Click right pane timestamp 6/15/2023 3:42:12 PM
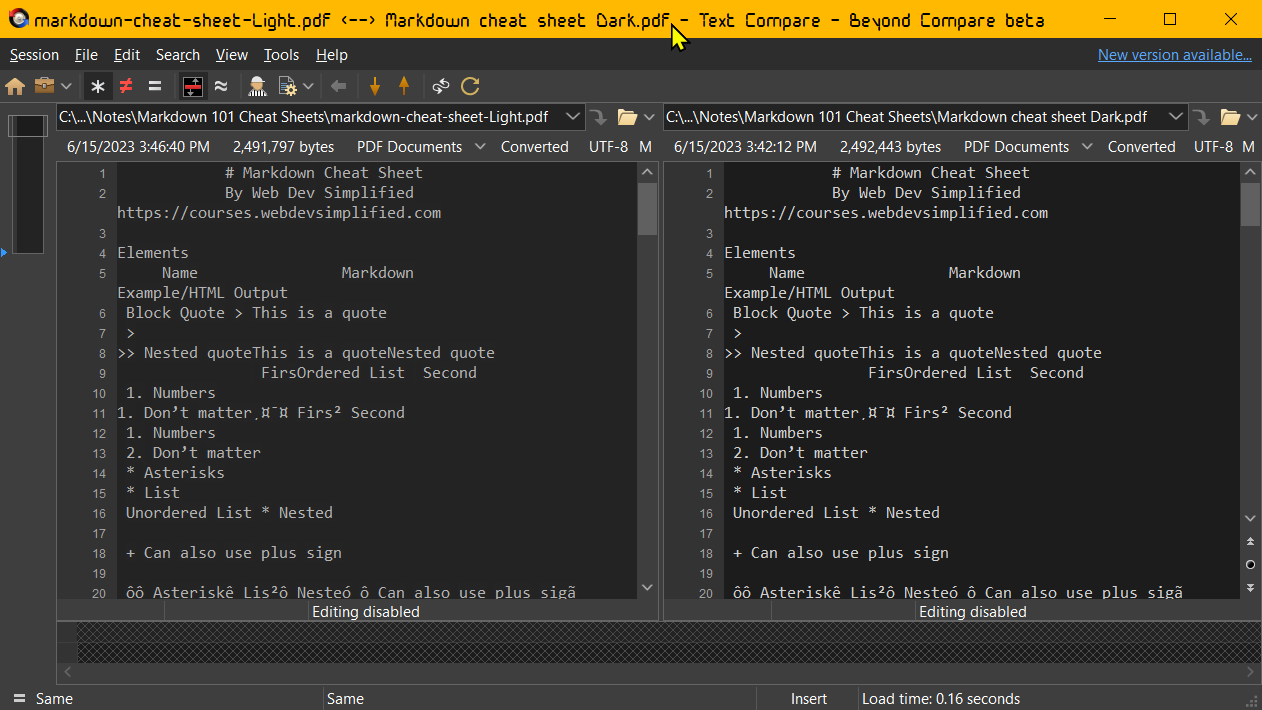The height and width of the screenshot is (710, 1262). point(745,147)
